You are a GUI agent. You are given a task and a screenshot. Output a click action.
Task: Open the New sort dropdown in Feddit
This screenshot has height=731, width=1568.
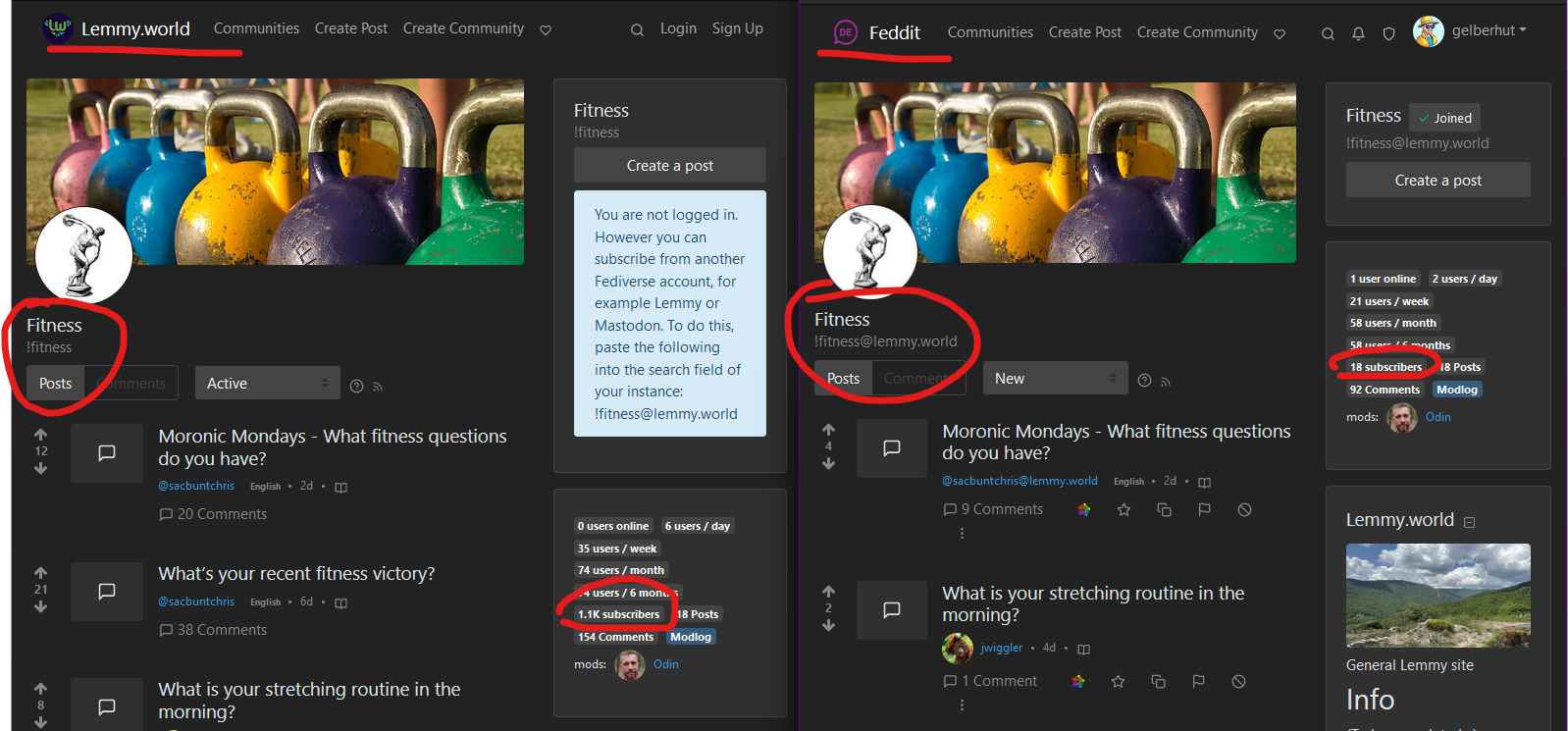click(1056, 378)
